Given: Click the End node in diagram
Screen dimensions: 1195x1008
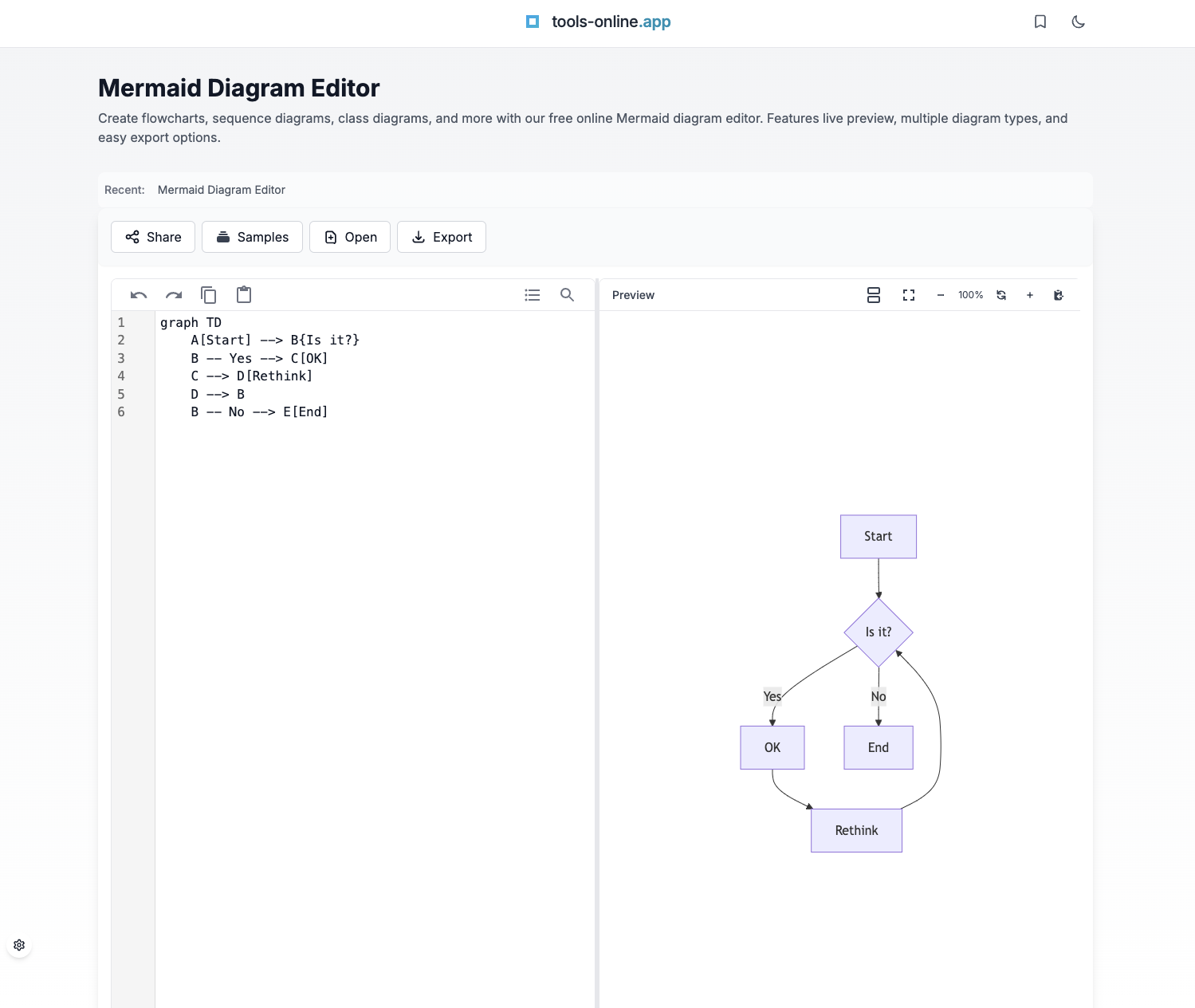Looking at the screenshot, I should 879,747.
